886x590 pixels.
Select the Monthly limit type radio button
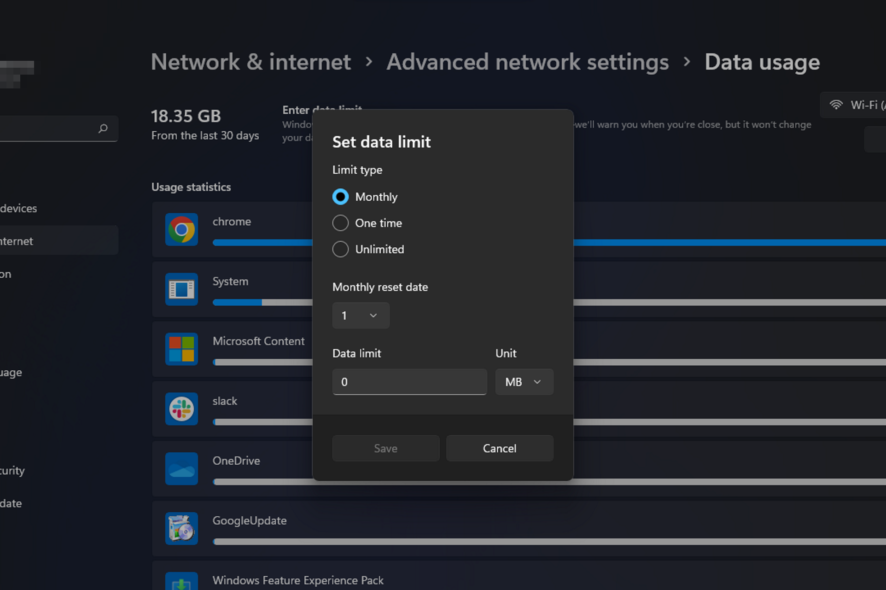click(340, 197)
